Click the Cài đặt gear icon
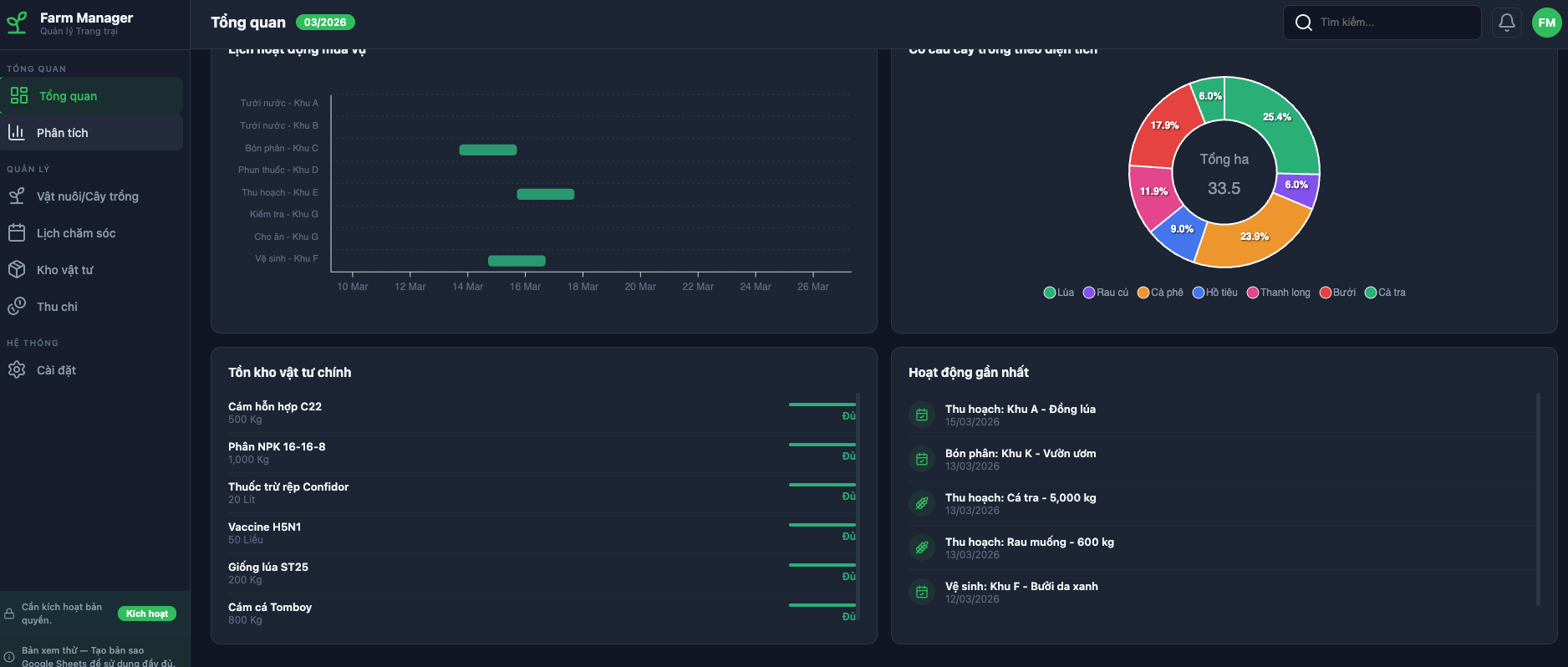 coord(17,370)
